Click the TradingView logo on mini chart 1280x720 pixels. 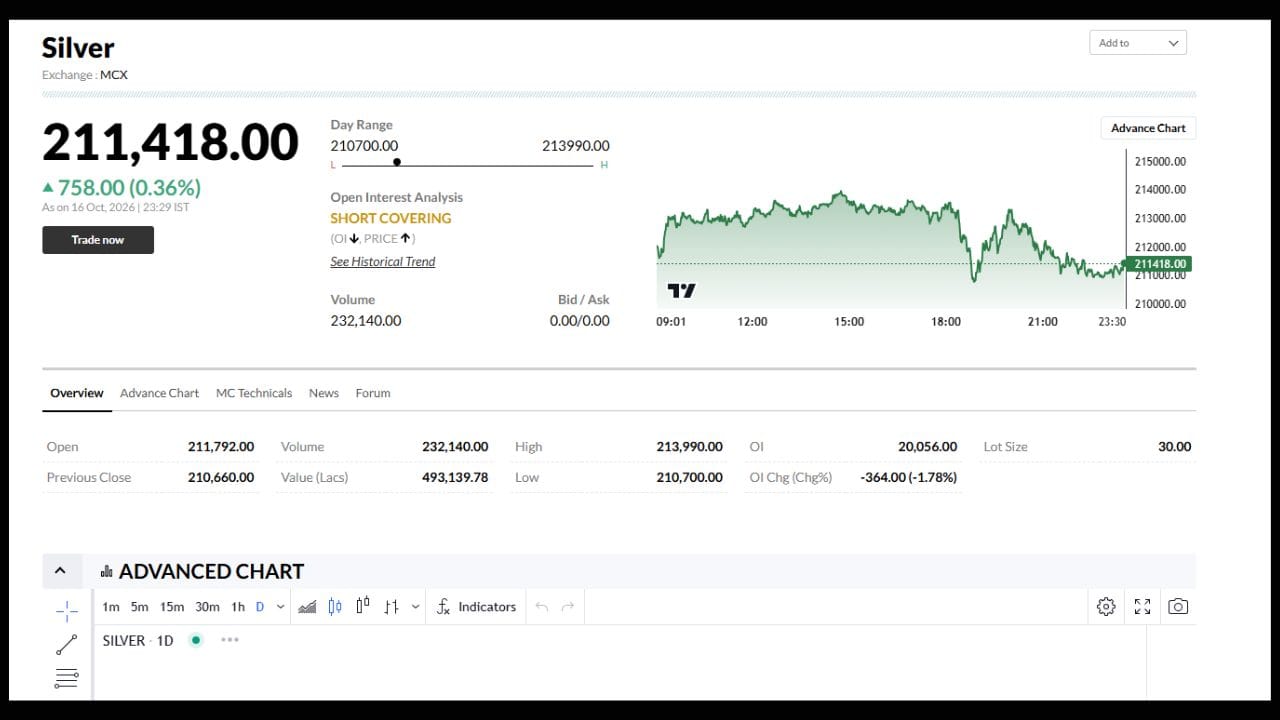click(681, 291)
